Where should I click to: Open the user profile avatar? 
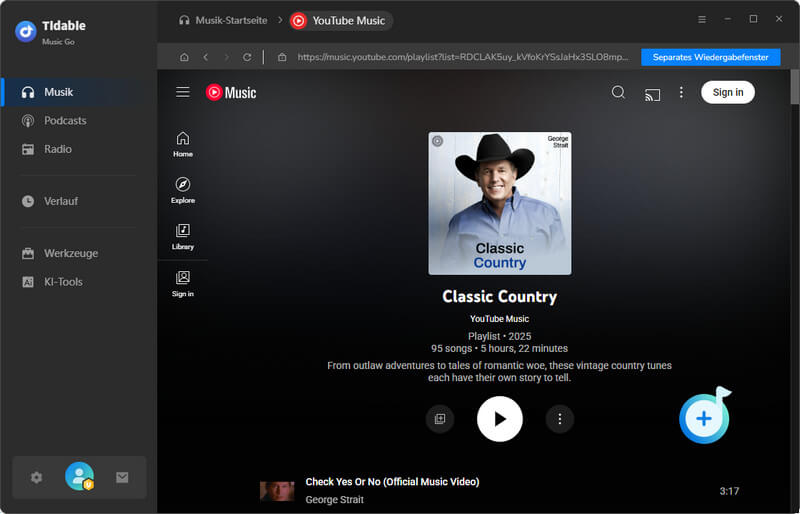(x=80, y=476)
